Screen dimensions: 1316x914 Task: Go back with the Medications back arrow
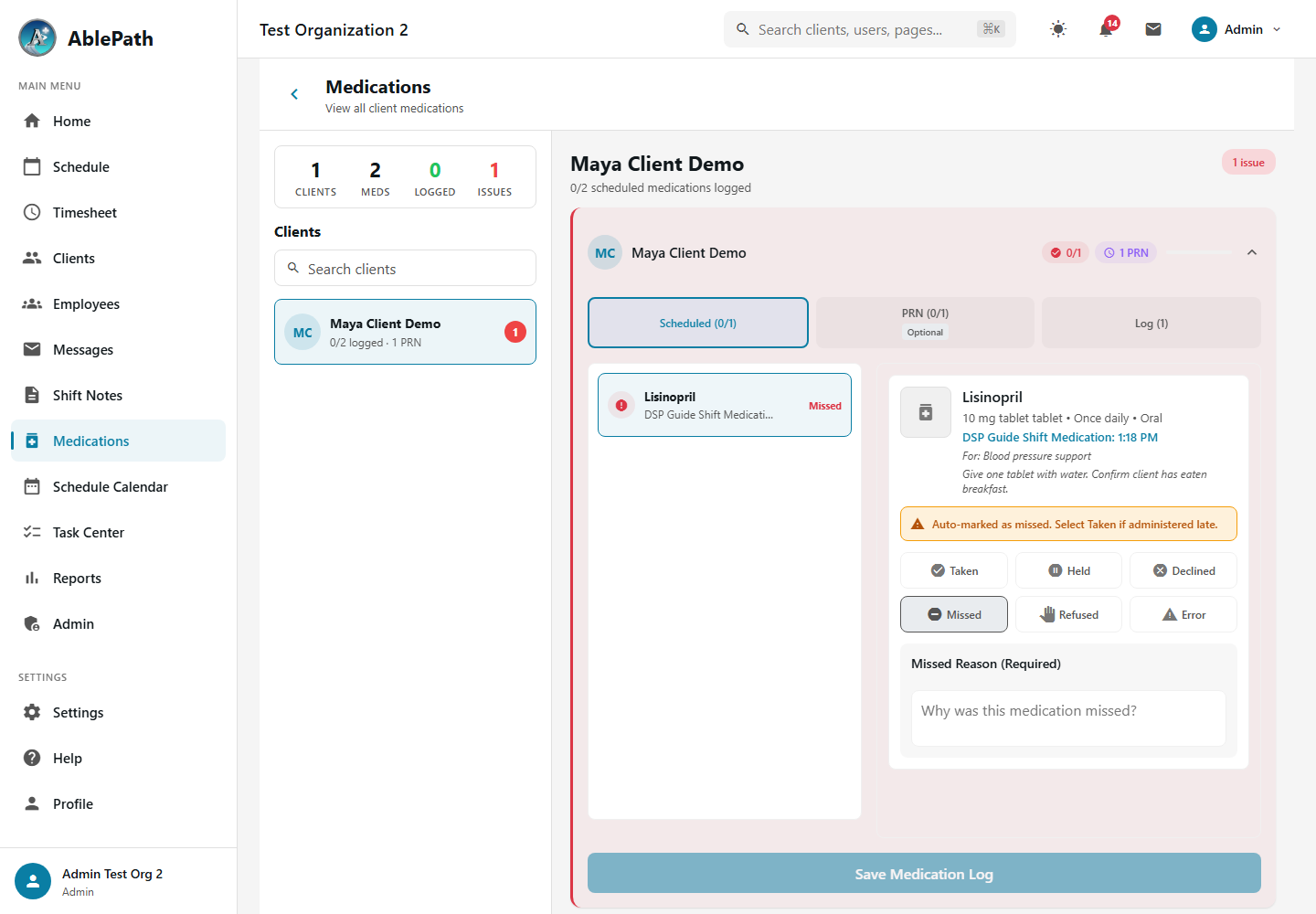click(x=294, y=94)
